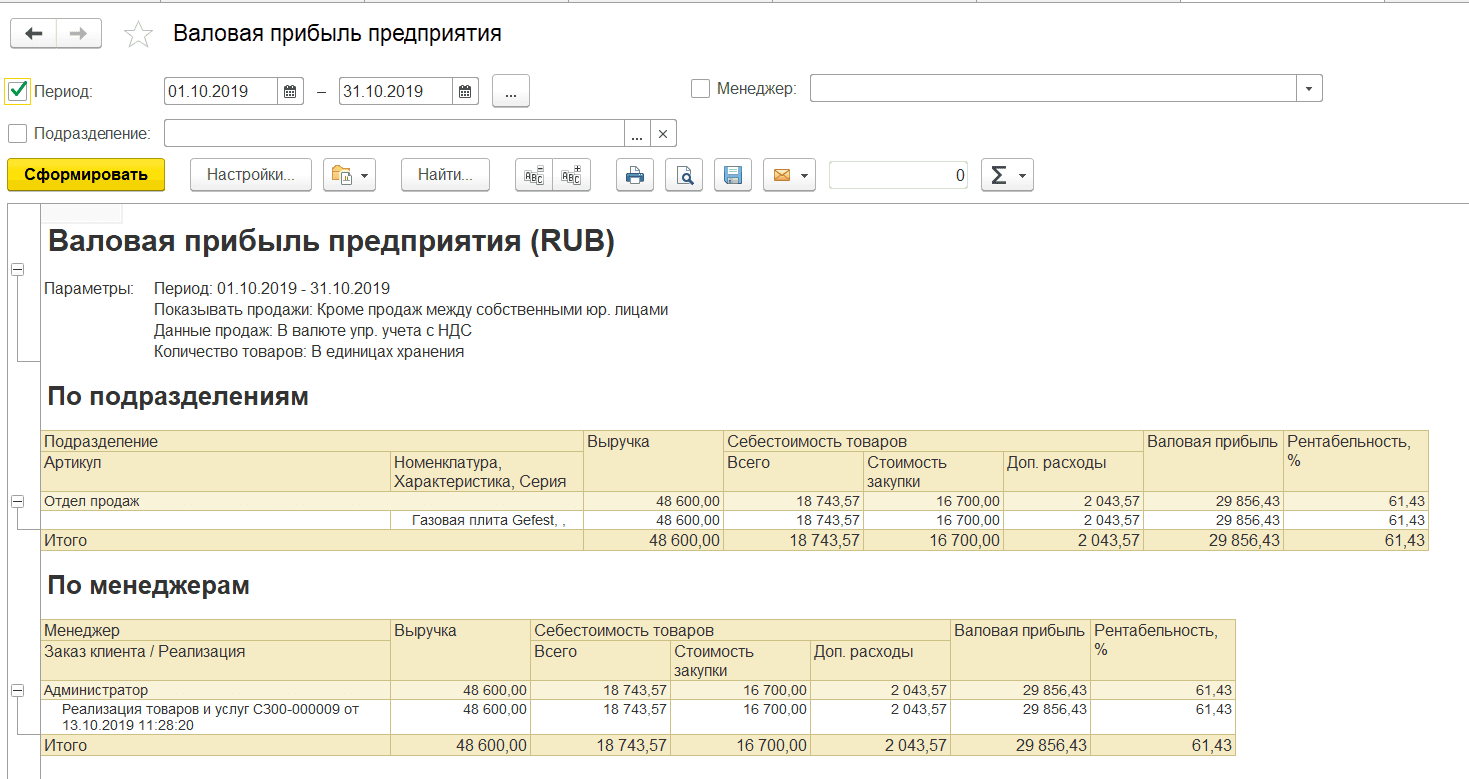
Task: Expand all report groups icon
Action: 572,175
